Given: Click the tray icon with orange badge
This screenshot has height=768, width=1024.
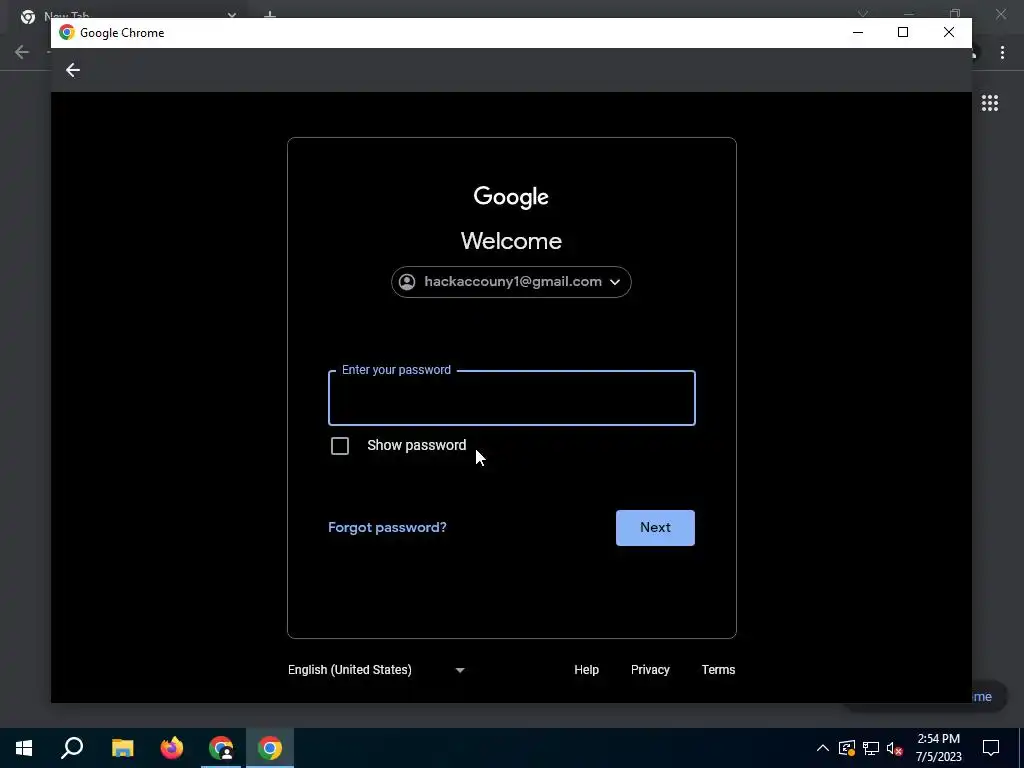Looking at the screenshot, I should click(847, 748).
